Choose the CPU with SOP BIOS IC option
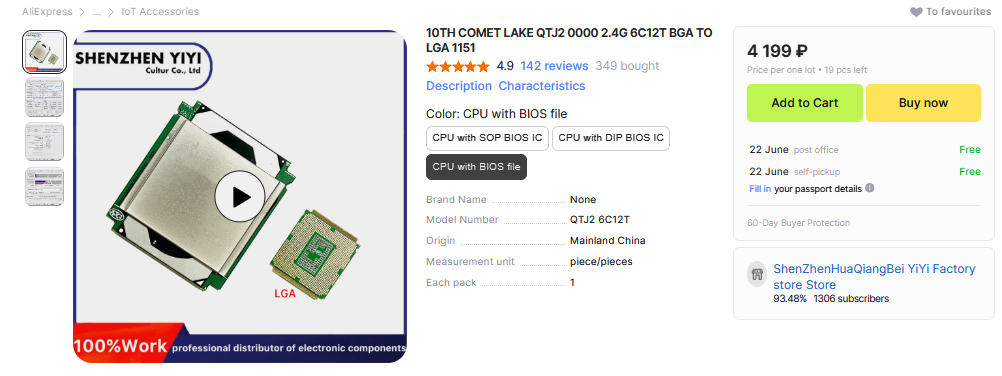 (x=488, y=138)
